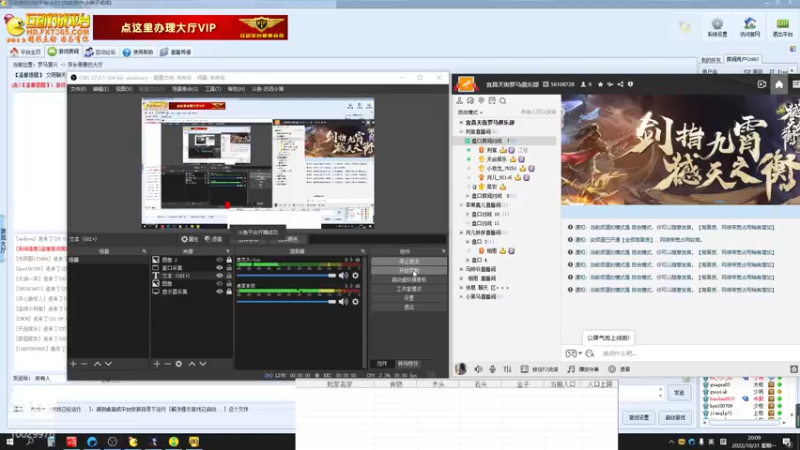Open dropdown arrow beside game icon in YY chat
Screen dimensions: 800x450
point(580,354)
